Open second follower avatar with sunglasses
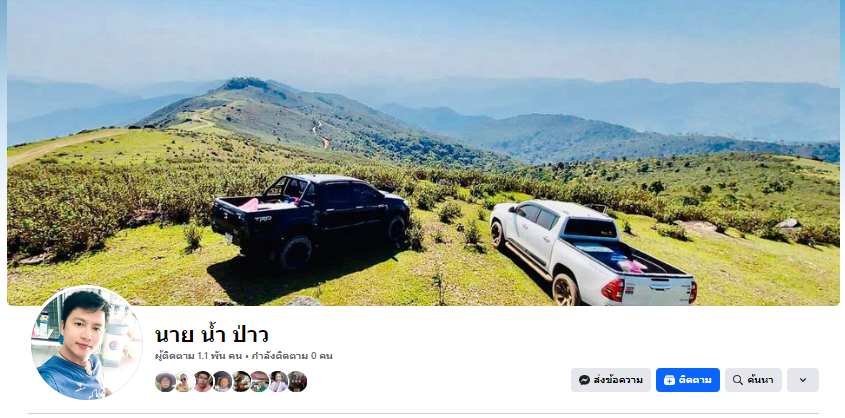The height and width of the screenshot is (418, 845). pyautogui.click(x=184, y=381)
